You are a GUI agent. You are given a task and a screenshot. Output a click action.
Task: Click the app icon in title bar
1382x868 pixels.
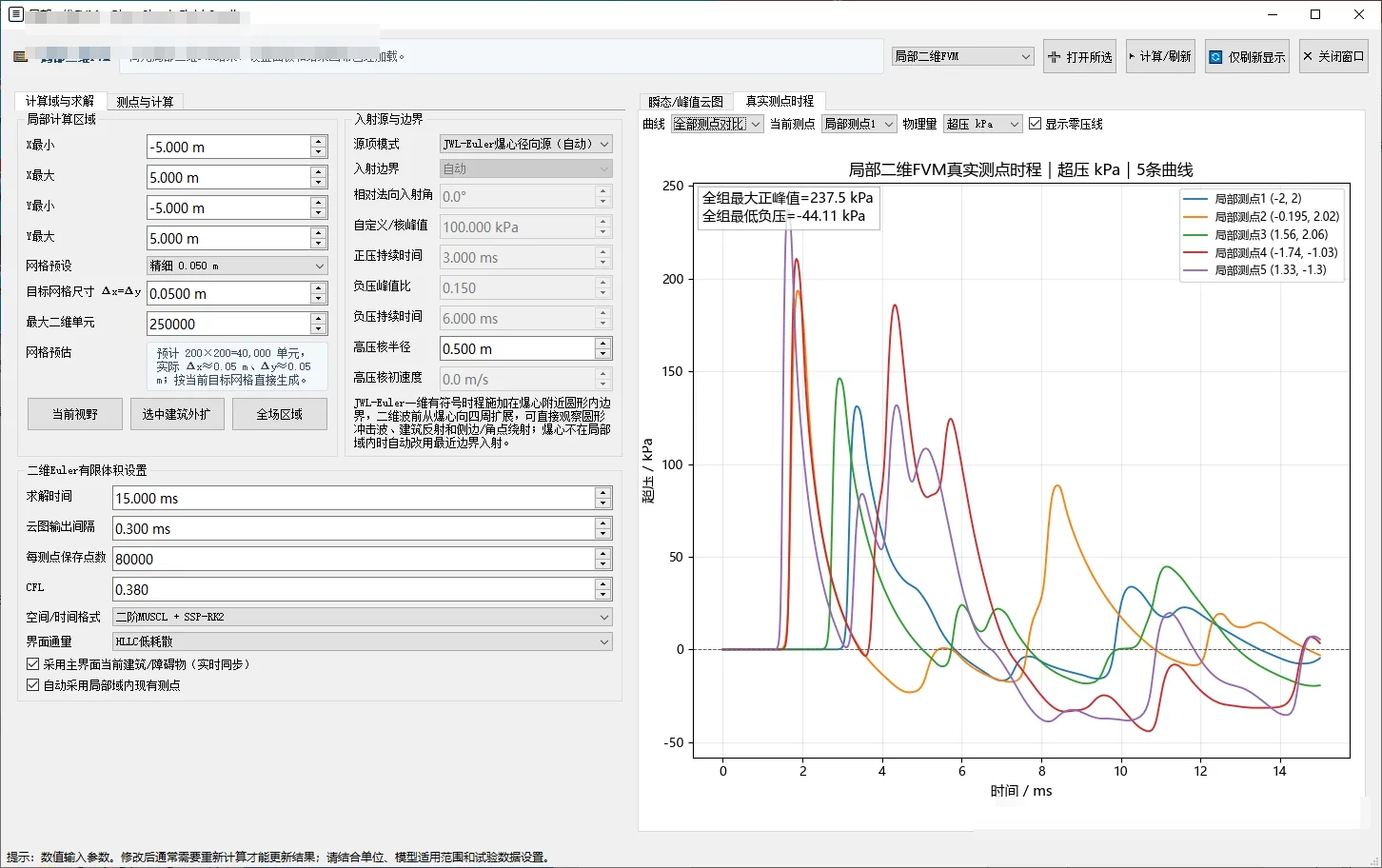(x=15, y=14)
